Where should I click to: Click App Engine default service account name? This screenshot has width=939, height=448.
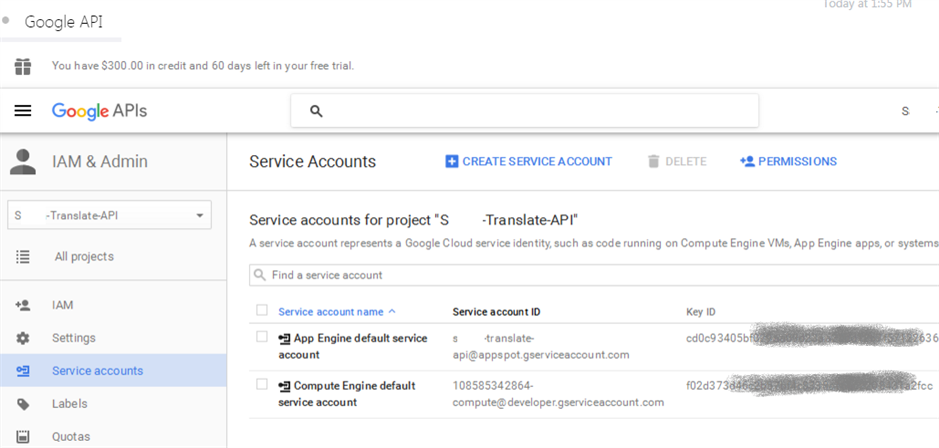pyautogui.click(x=353, y=347)
